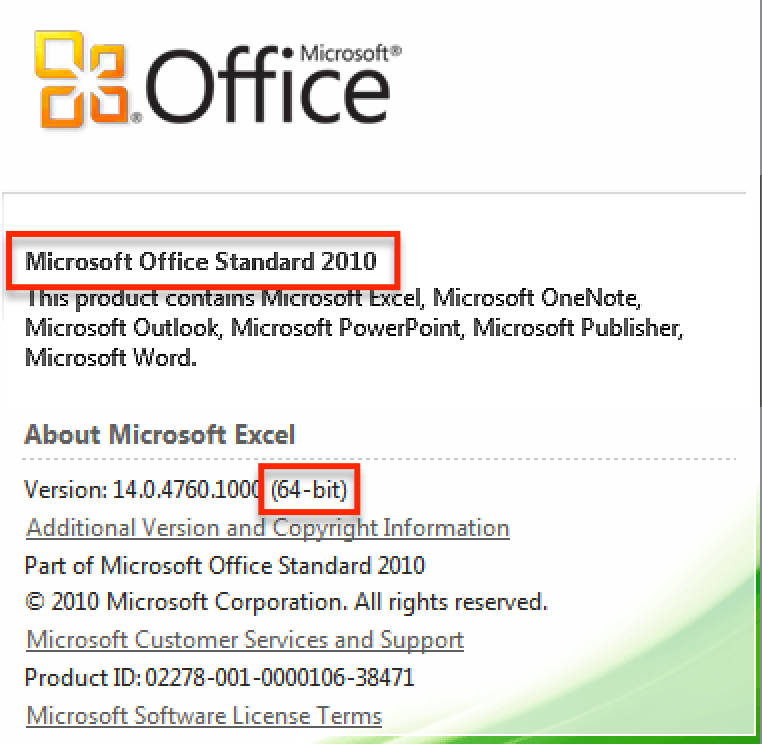Click the 'Part of Microsoft Office Standard 2010' line
The image size is (762, 744).
pyautogui.click(x=225, y=565)
